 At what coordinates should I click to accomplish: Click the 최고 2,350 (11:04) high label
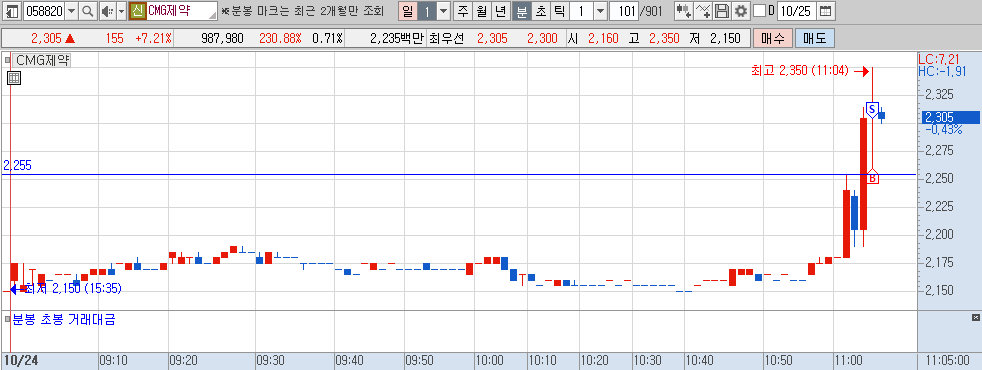tap(799, 71)
